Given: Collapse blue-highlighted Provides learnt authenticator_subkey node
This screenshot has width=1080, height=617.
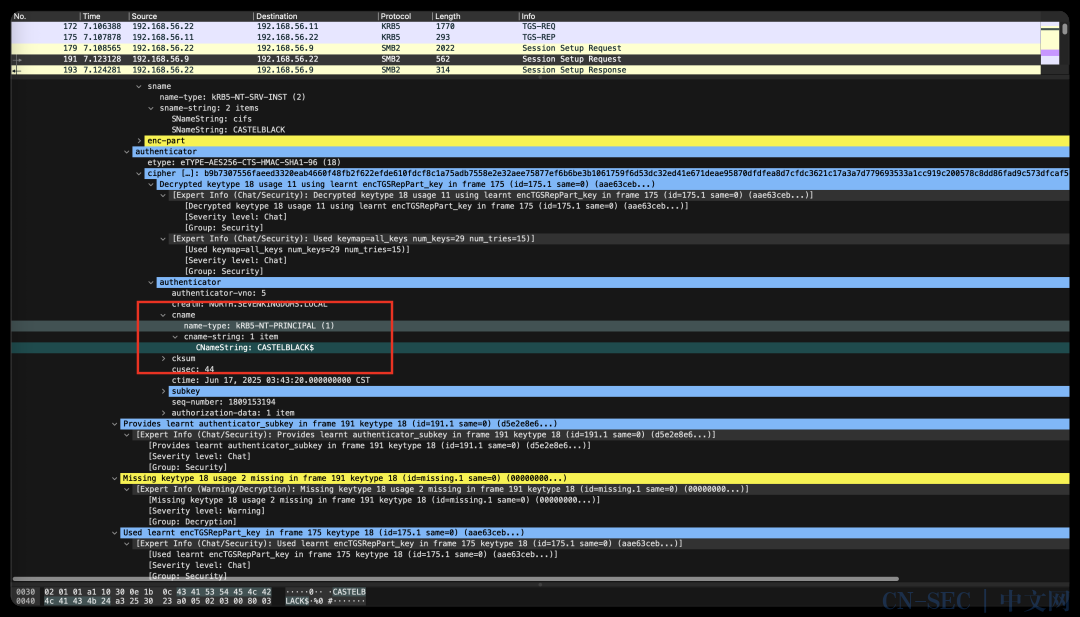Looking at the screenshot, I should click(114, 424).
